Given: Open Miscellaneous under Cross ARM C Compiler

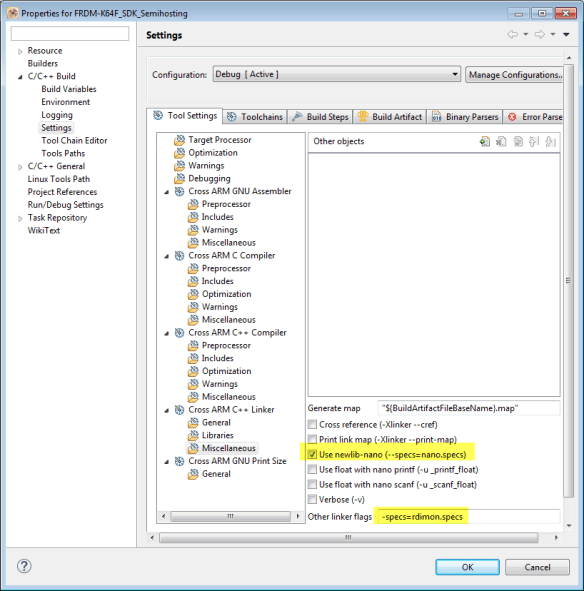Looking at the screenshot, I should pos(228,320).
